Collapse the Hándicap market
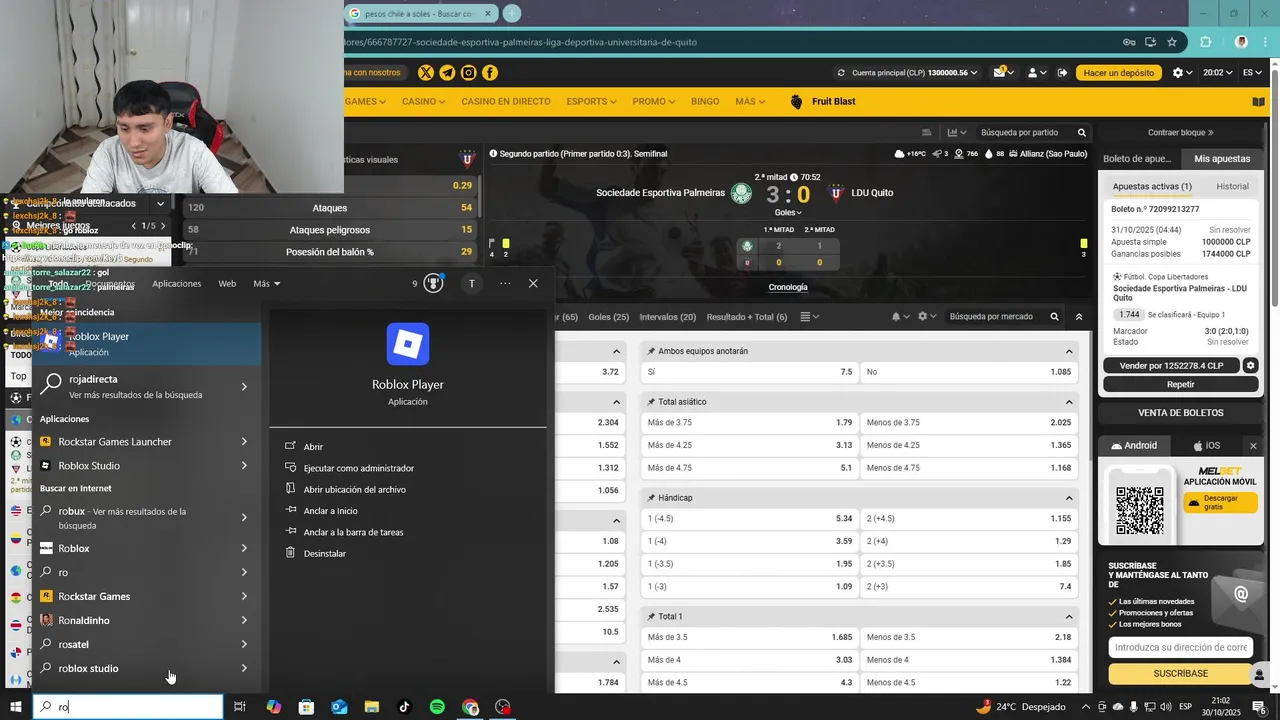 1069,497
